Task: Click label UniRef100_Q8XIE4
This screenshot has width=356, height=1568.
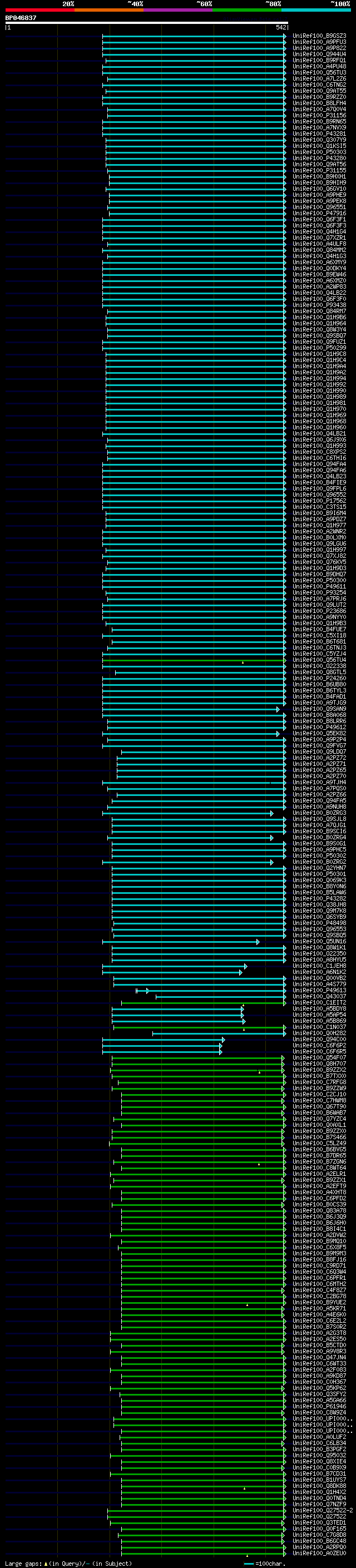Action: pos(319,1461)
